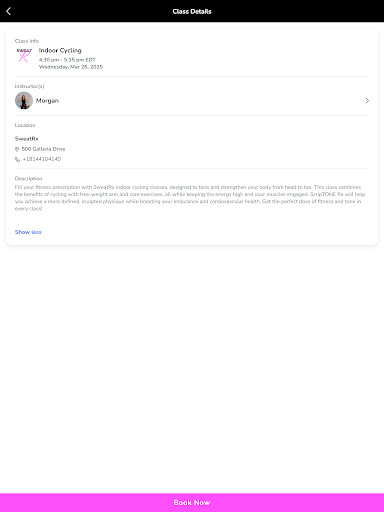The width and height of the screenshot is (384, 512).
Task: Click the Class Details header title
Action: (x=192, y=11)
